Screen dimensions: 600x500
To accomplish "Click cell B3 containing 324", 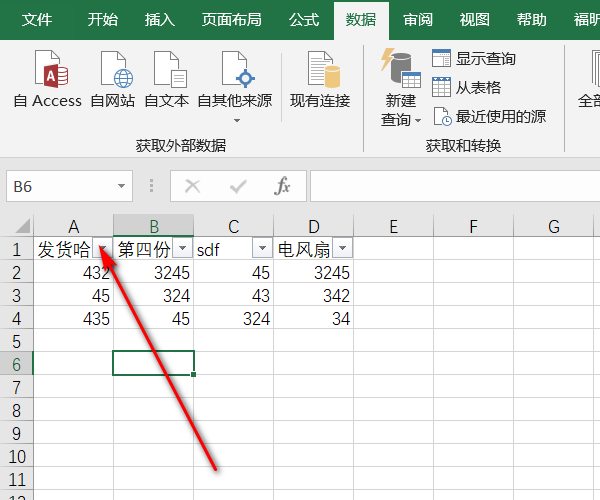I will (154, 295).
